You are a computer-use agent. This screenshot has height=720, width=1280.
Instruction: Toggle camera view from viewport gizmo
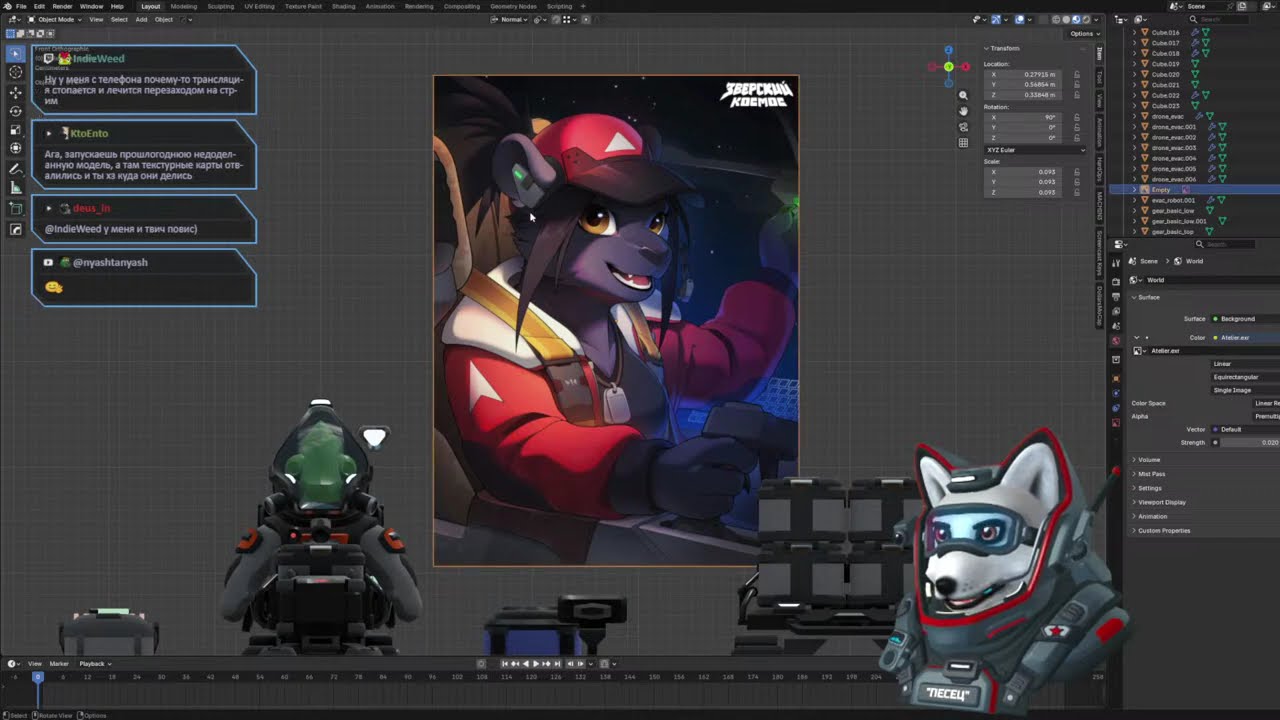pos(963,127)
